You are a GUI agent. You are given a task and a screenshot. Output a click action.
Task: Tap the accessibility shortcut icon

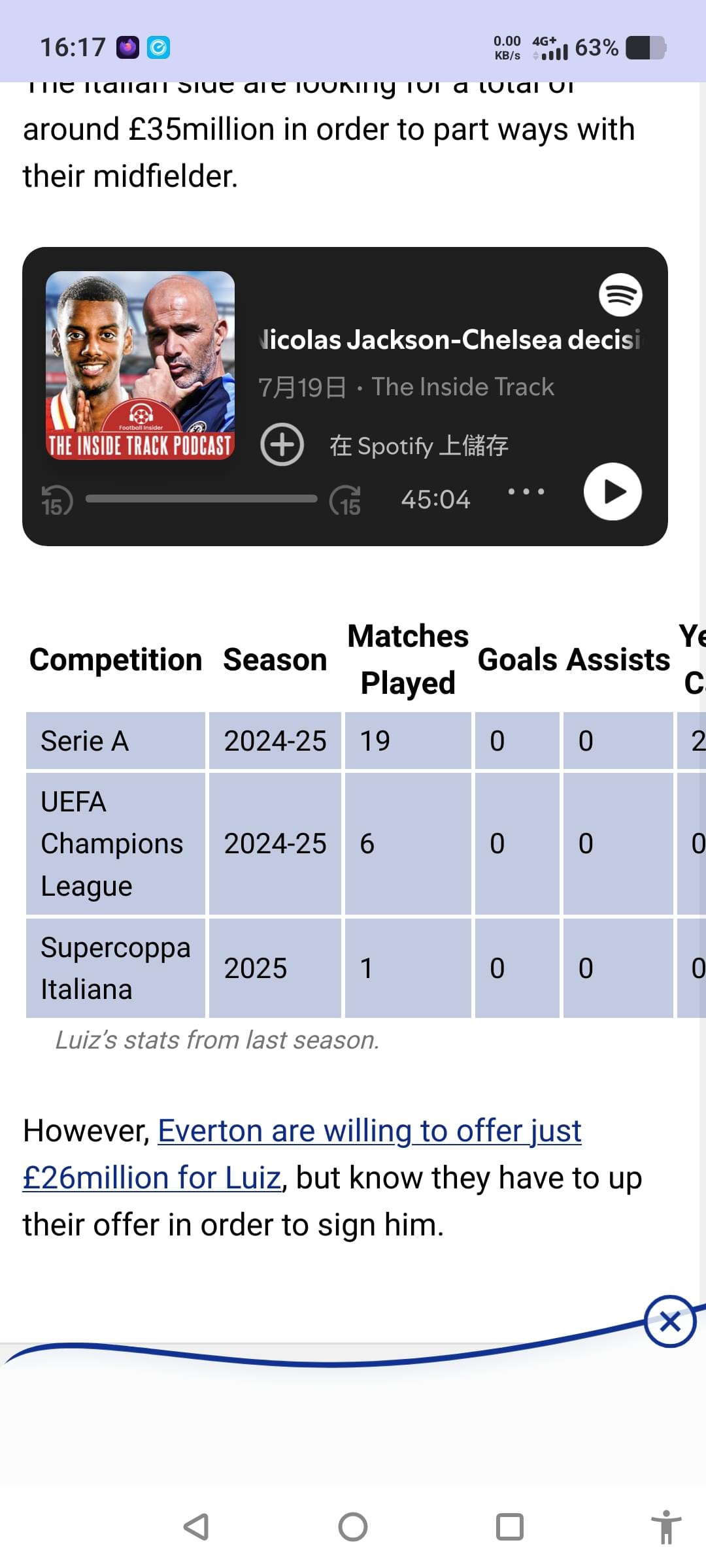point(666,1527)
